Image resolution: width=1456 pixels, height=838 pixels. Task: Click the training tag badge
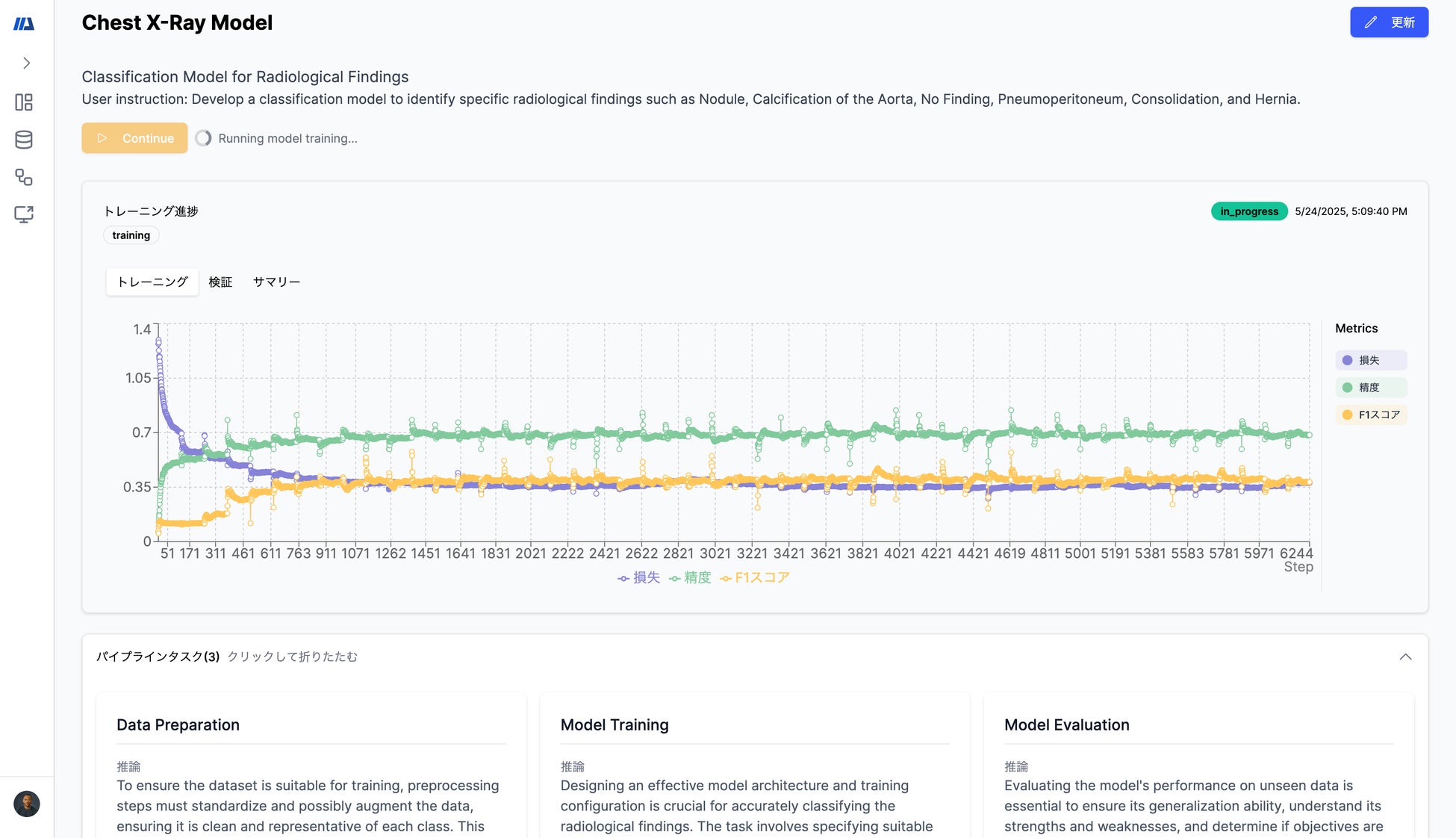[x=131, y=235]
